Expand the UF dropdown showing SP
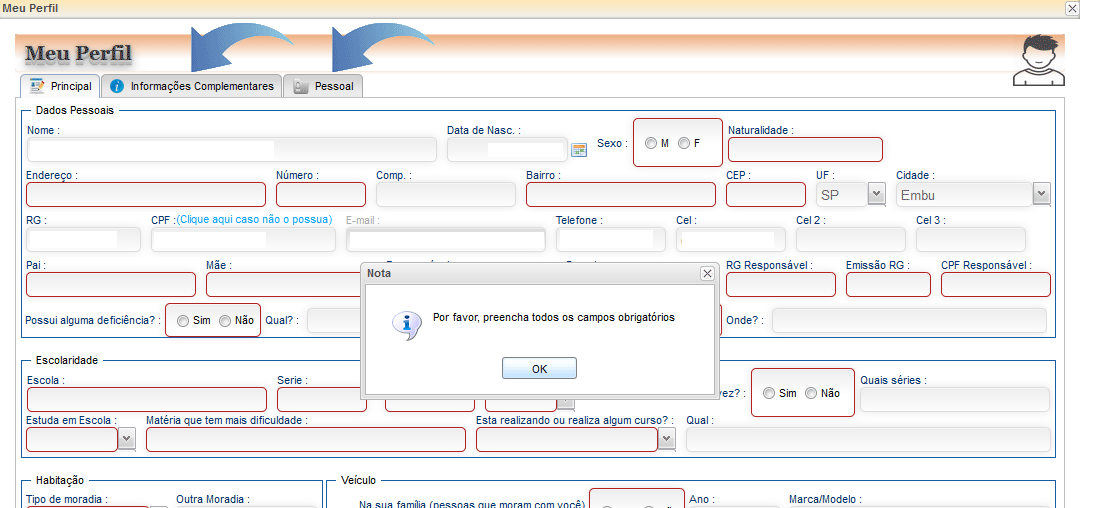The width and height of the screenshot is (1117, 508). coord(876,194)
